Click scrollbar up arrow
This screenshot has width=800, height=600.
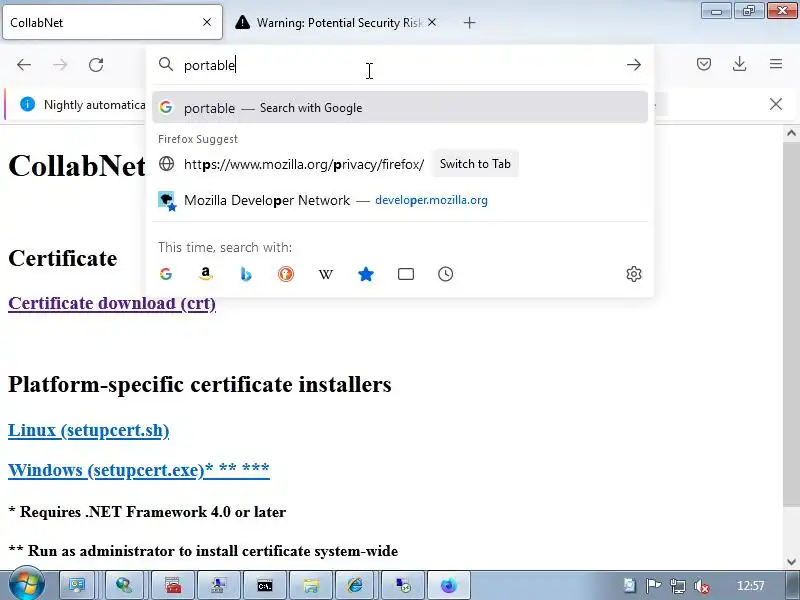click(x=791, y=133)
